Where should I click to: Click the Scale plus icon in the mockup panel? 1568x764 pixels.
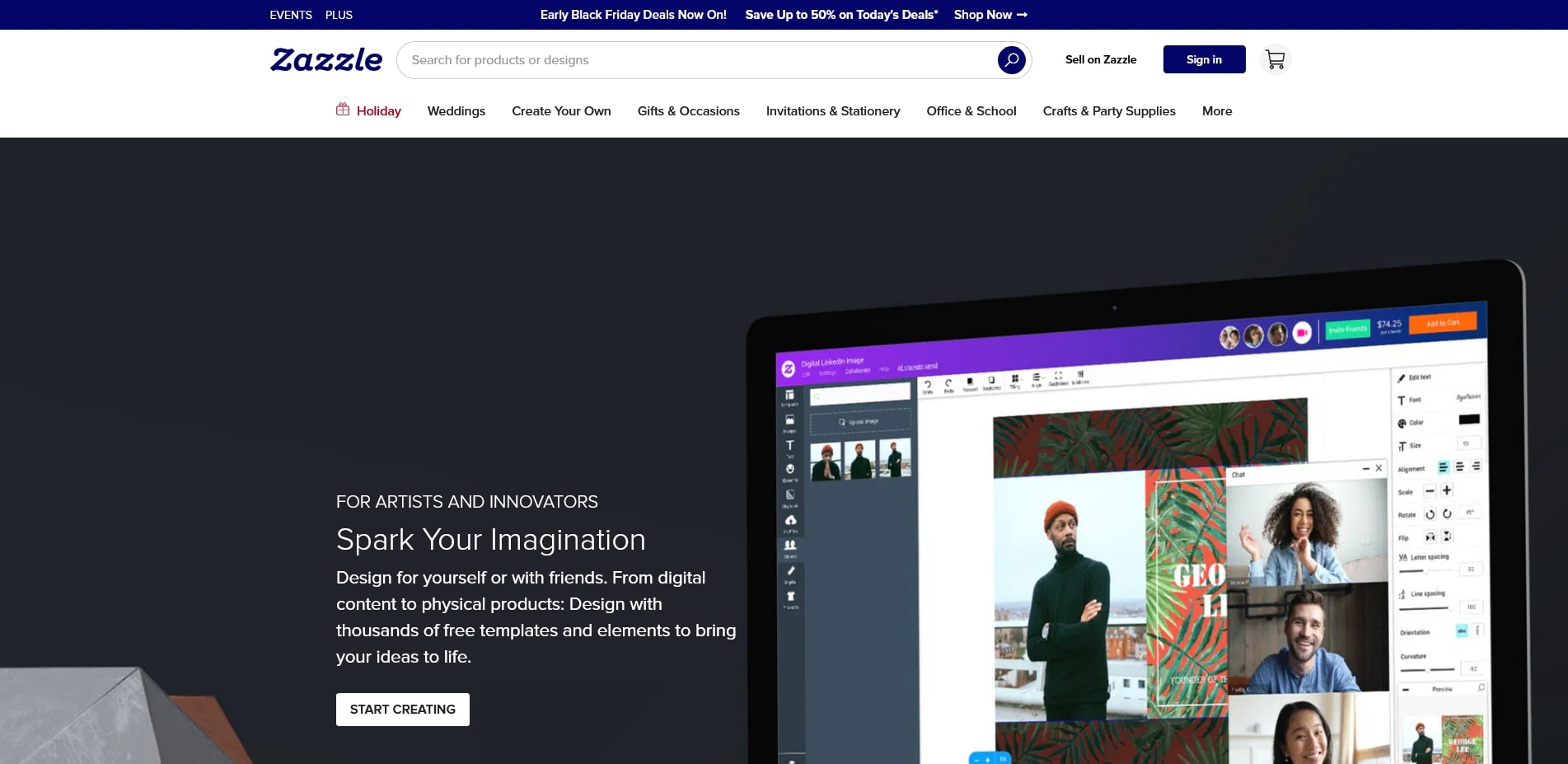pyautogui.click(x=1446, y=490)
